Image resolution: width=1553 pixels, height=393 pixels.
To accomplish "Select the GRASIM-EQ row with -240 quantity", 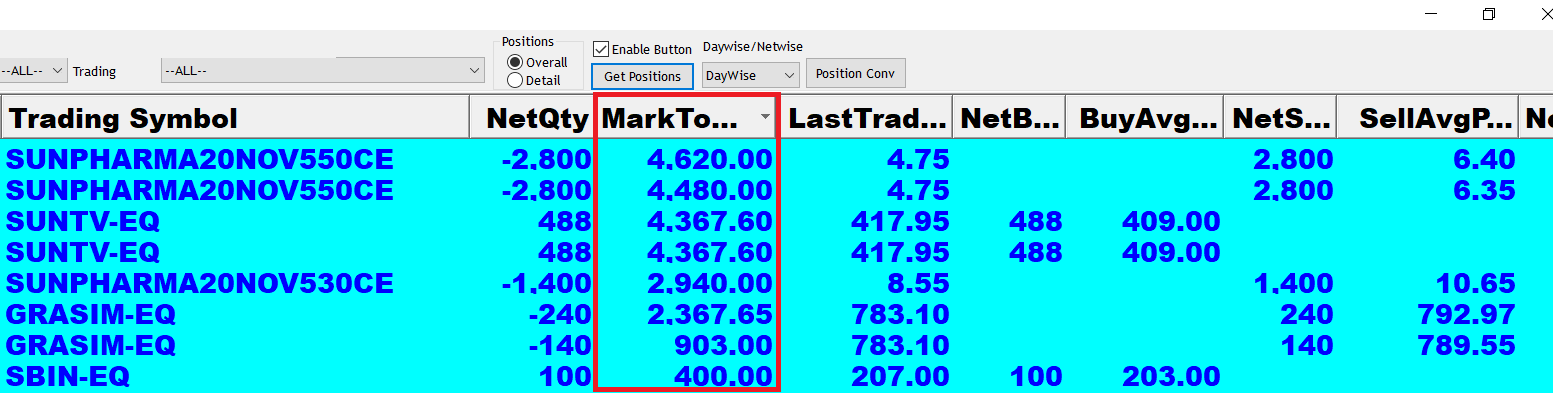I will [x=776, y=315].
